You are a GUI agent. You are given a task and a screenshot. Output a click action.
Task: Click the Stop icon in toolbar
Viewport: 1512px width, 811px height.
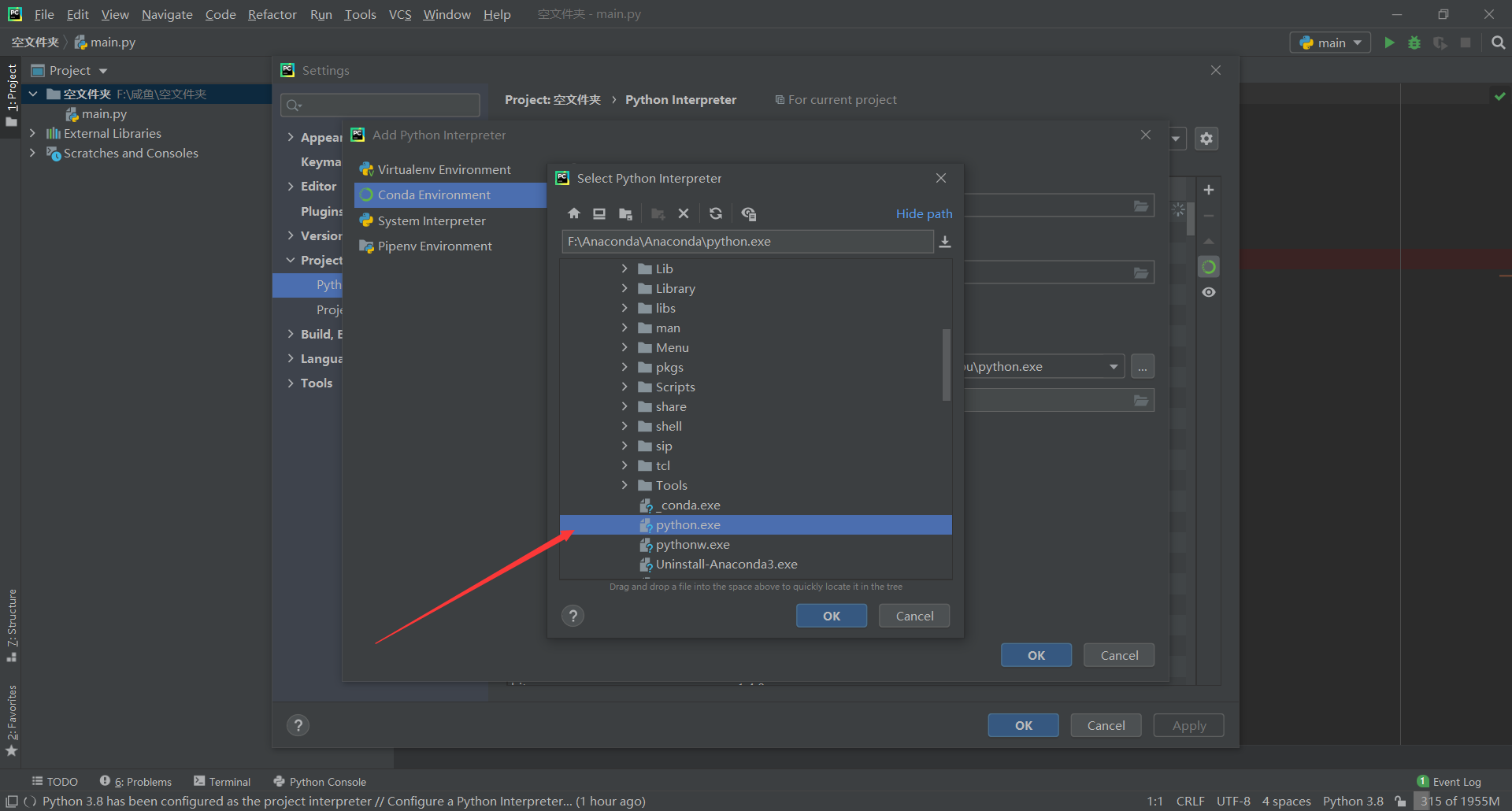coord(1466,43)
